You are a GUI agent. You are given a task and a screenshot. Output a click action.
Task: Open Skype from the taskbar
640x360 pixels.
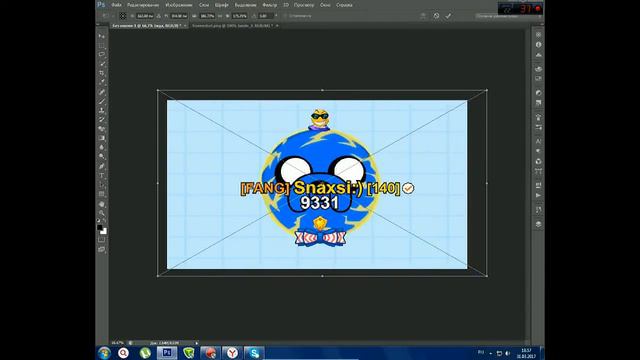point(254,353)
